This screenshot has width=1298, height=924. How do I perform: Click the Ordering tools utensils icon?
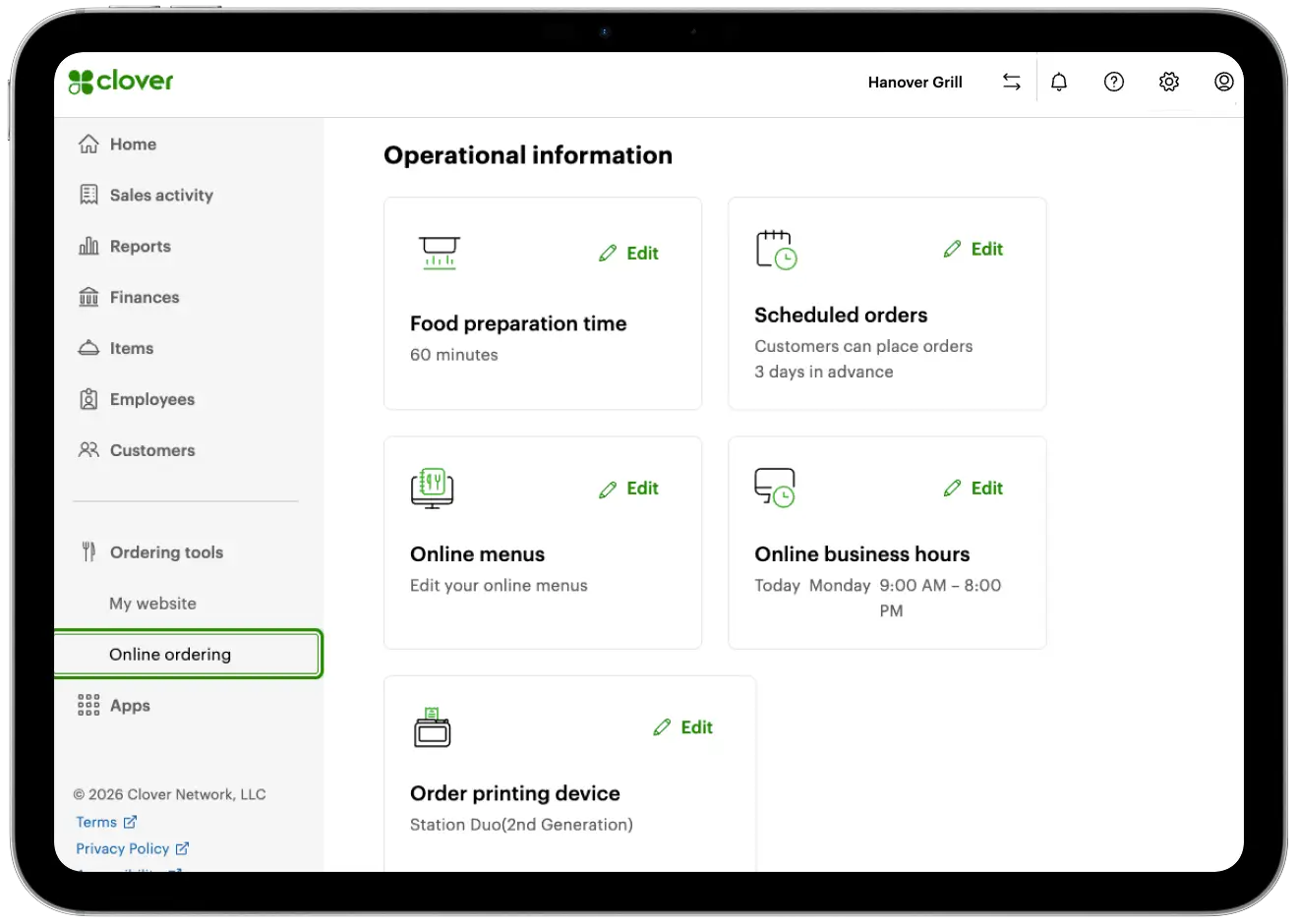[89, 551]
